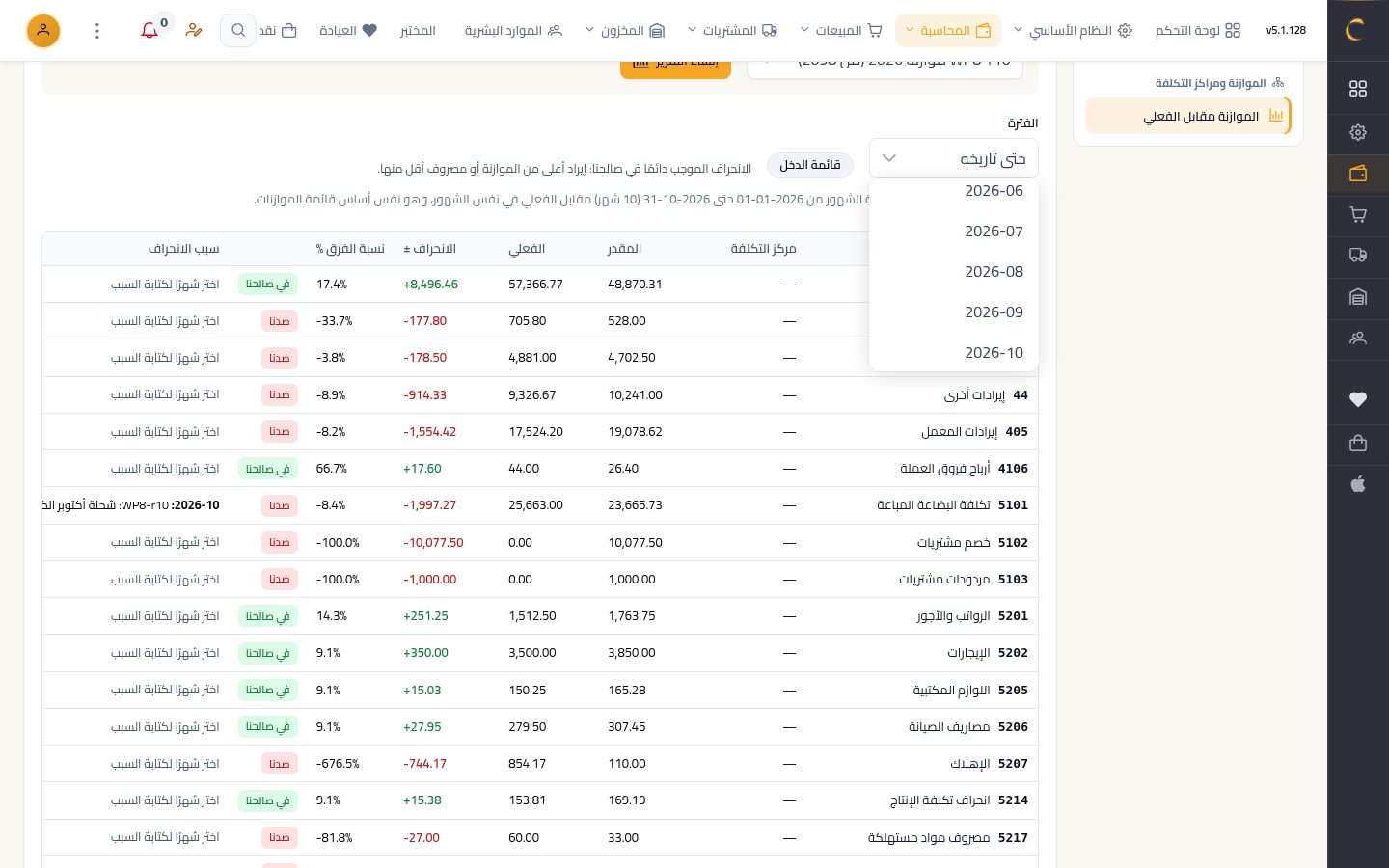Image resolution: width=1389 pixels, height=868 pixels.
Task: Open الموارد البشرية in the top bar
Action: [x=513, y=31]
